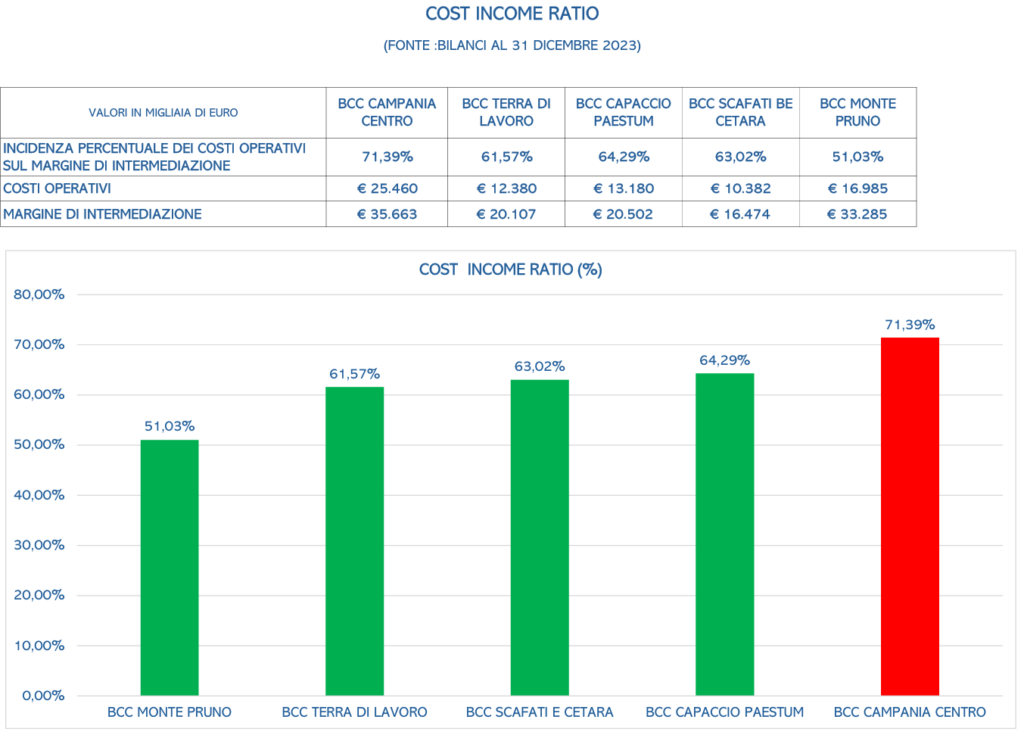
Task: Select the € 12.380 operating costs cell
Action: pyautogui.click(x=506, y=189)
